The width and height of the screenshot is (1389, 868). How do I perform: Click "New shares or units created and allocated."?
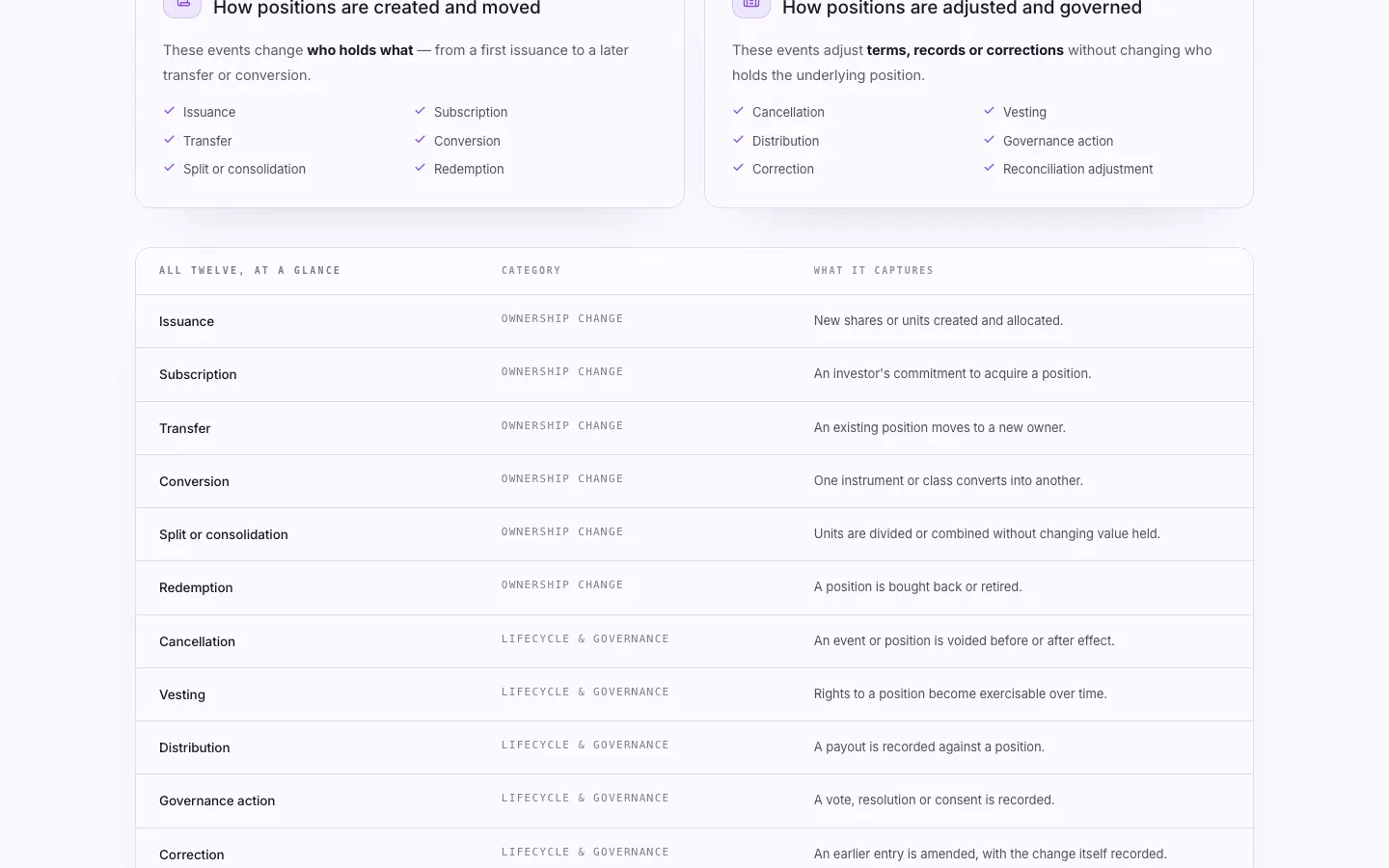click(939, 320)
